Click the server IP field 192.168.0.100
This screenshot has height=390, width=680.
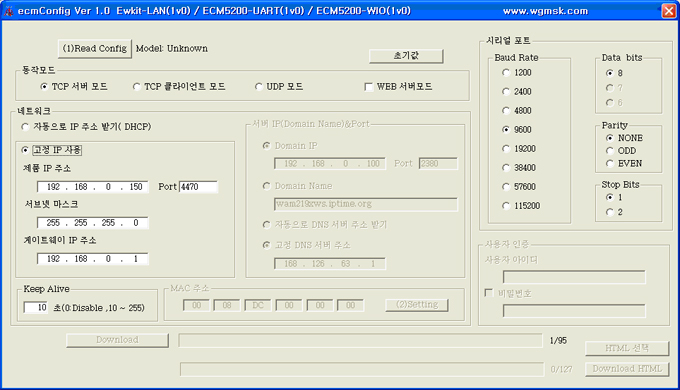330,164
